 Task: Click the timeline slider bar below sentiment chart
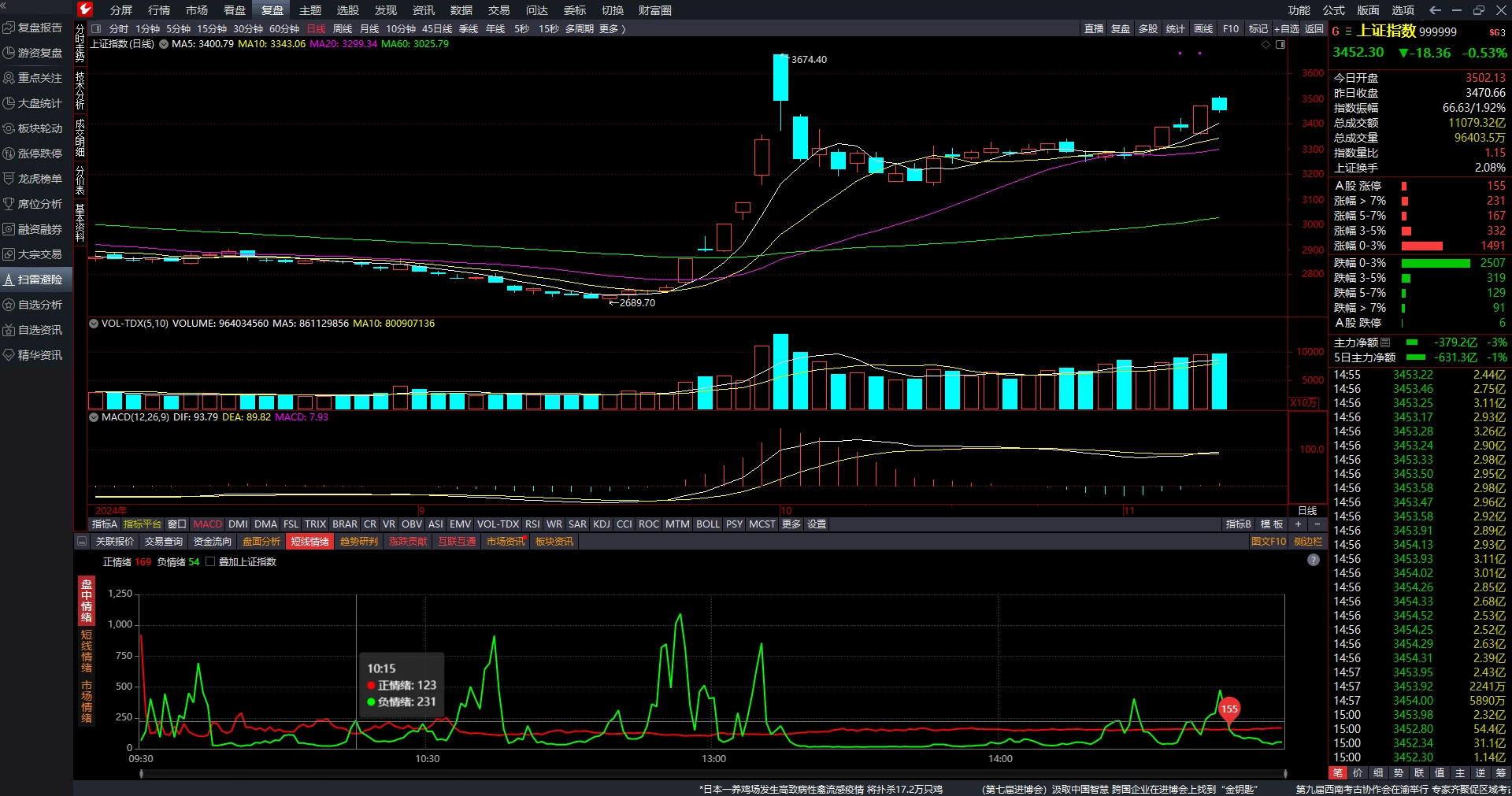point(713,774)
